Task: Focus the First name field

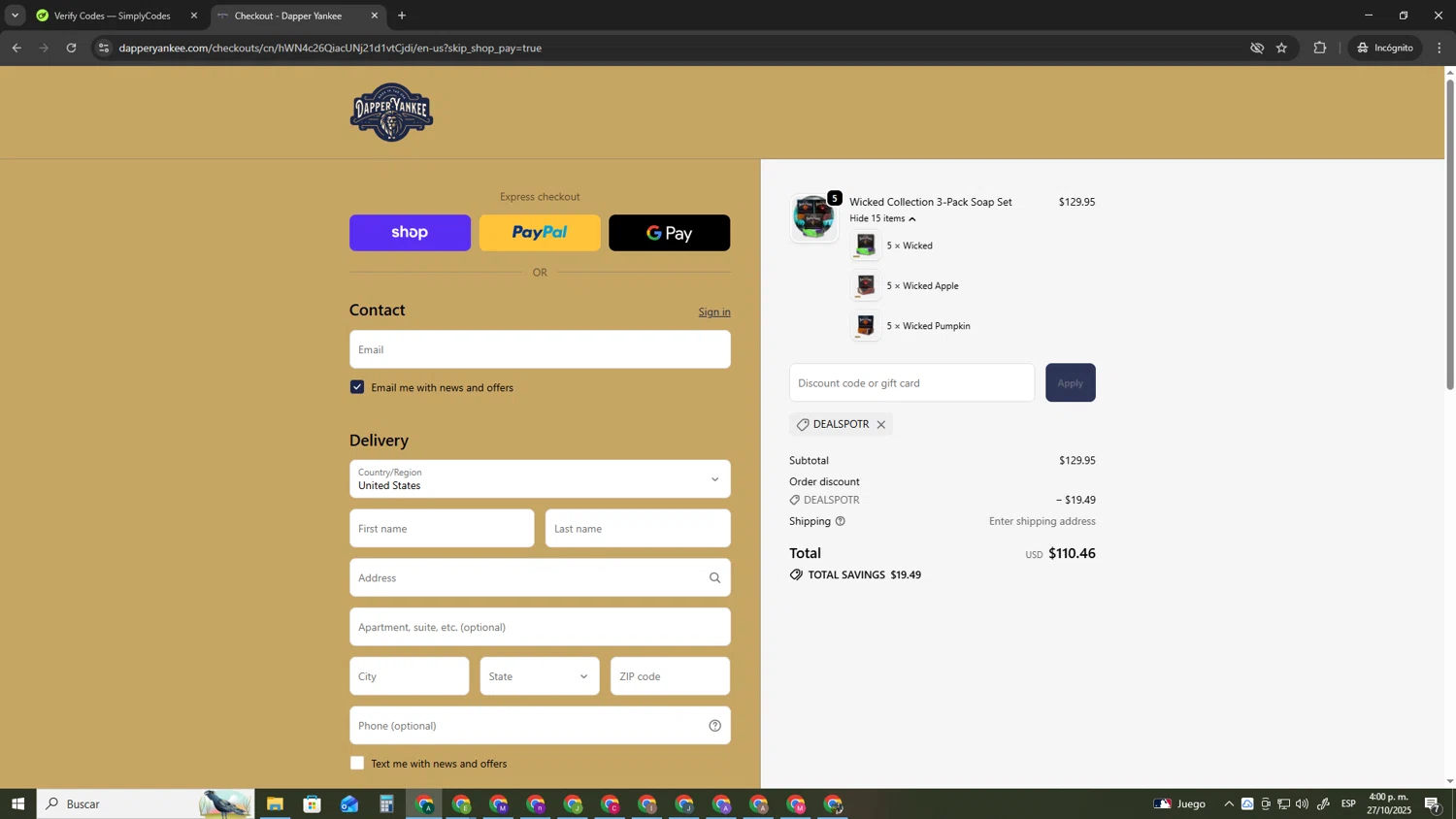Action: click(442, 529)
